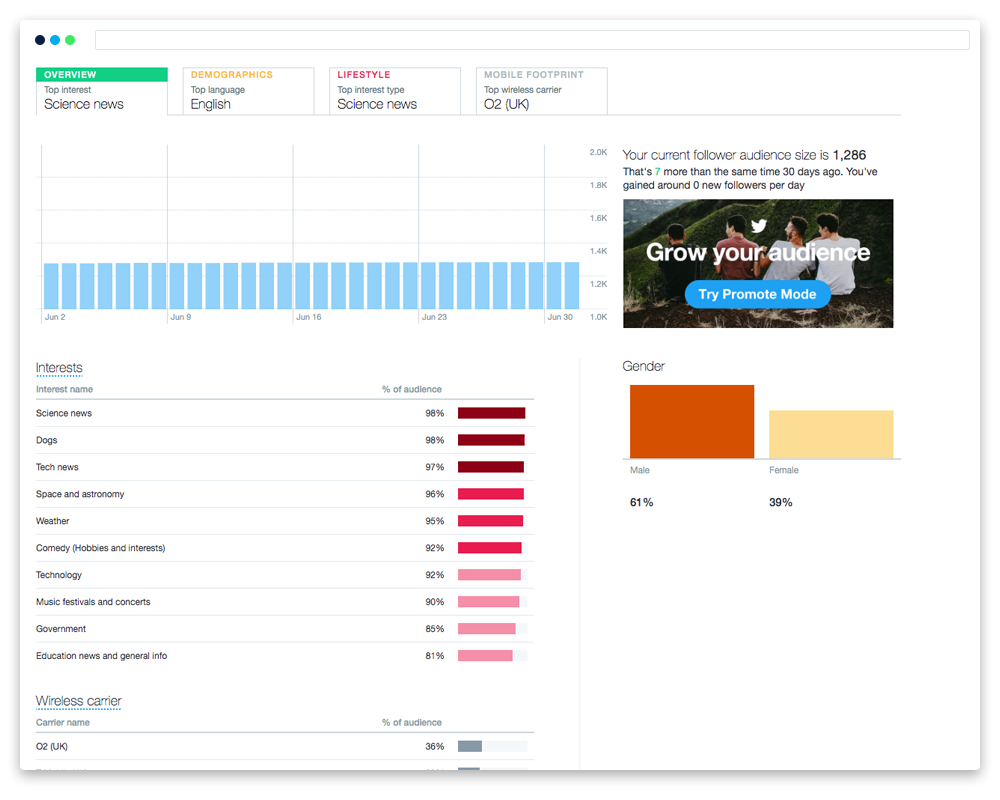Switch to the Demographics tab
1000x800 pixels.
point(248,91)
